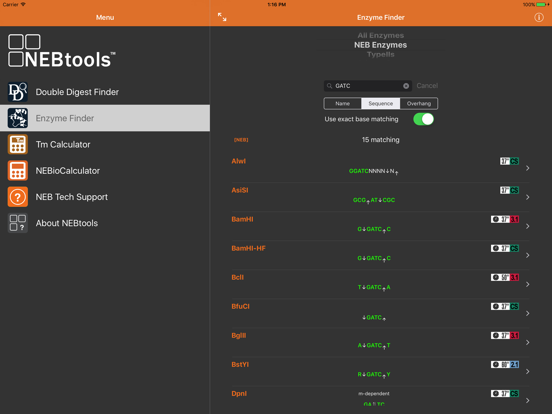This screenshot has height=414, width=552.
Task: Tap the DpnI CS buffer badge
Action: (505, 394)
